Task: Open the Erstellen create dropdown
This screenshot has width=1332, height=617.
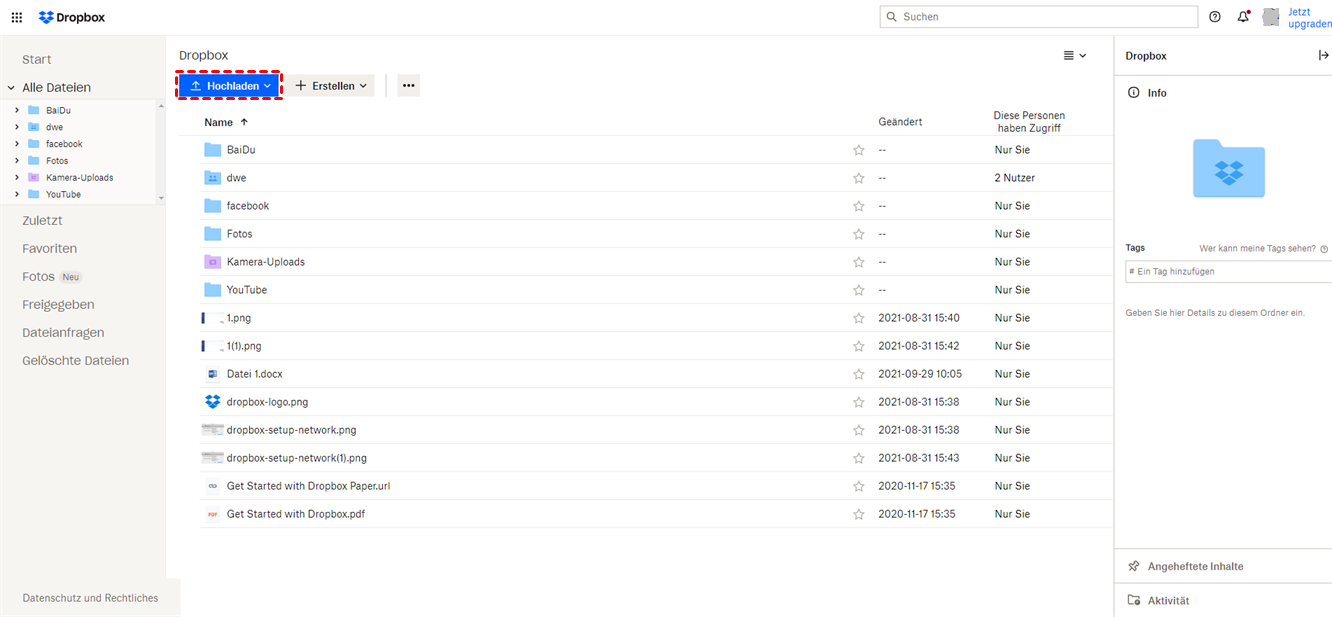Action: point(331,86)
